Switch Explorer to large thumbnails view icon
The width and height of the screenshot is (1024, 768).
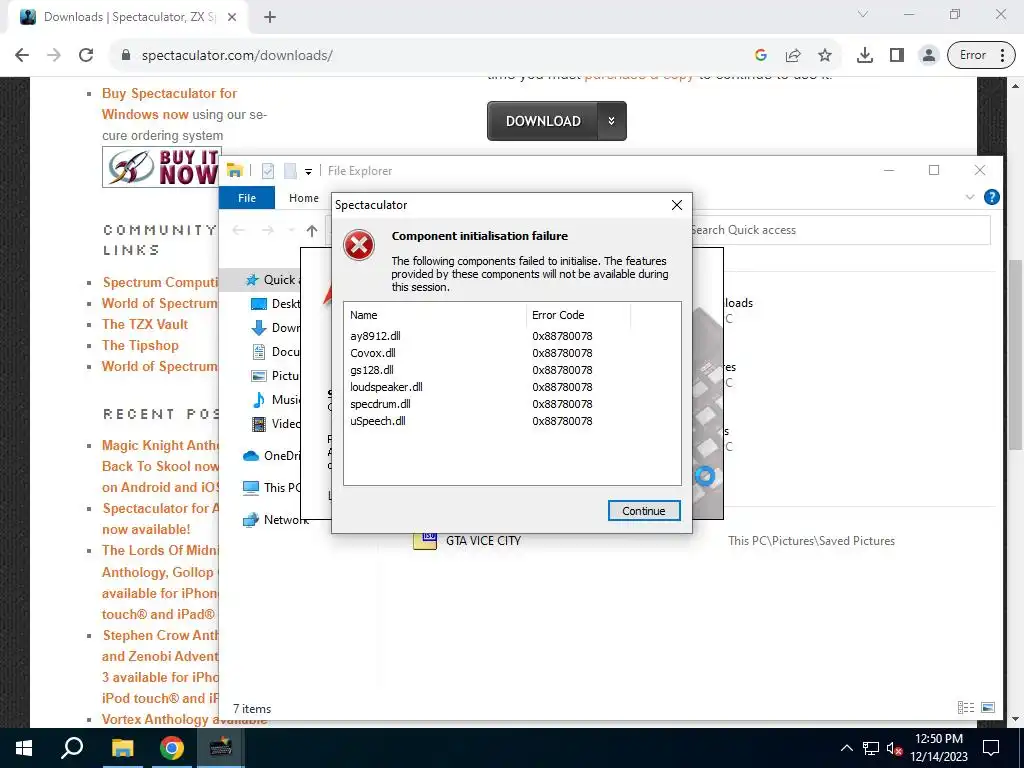pos(988,707)
